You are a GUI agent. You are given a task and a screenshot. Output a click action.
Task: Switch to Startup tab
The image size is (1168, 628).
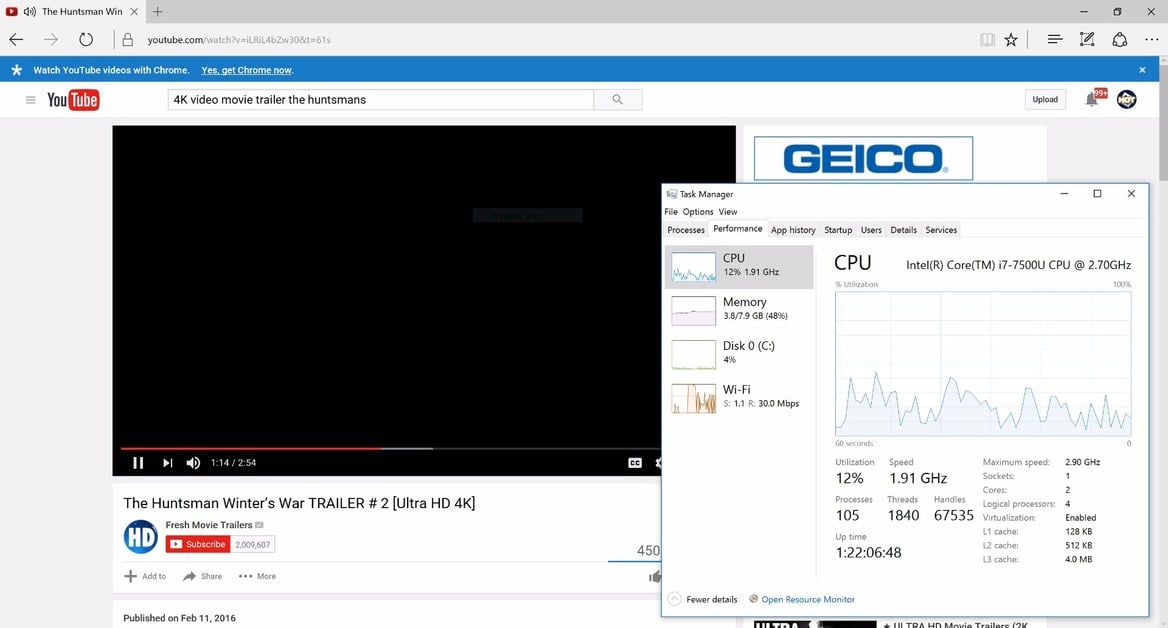pos(838,229)
